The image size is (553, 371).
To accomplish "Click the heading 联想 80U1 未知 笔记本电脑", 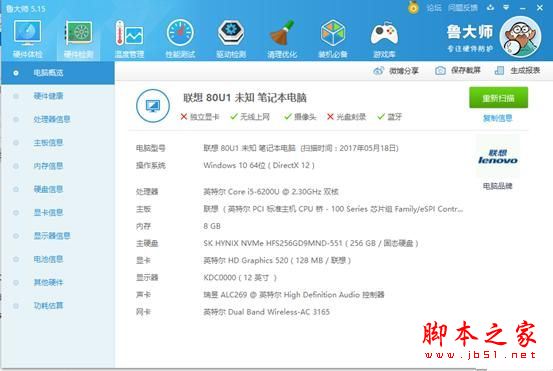I will coord(245,98).
